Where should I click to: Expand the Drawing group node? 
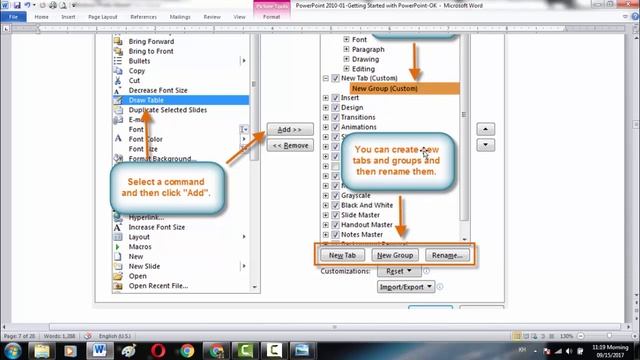coord(346,59)
